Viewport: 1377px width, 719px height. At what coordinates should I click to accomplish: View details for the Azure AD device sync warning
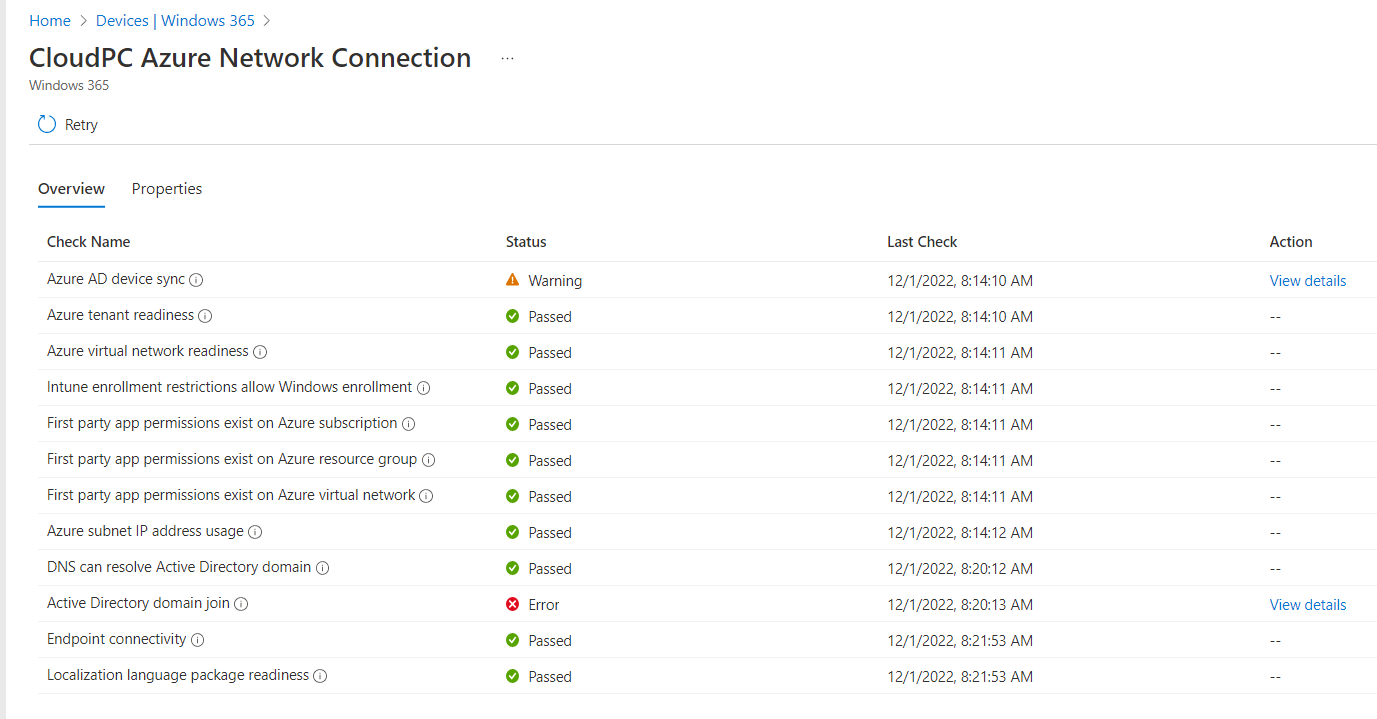[1307, 281]
